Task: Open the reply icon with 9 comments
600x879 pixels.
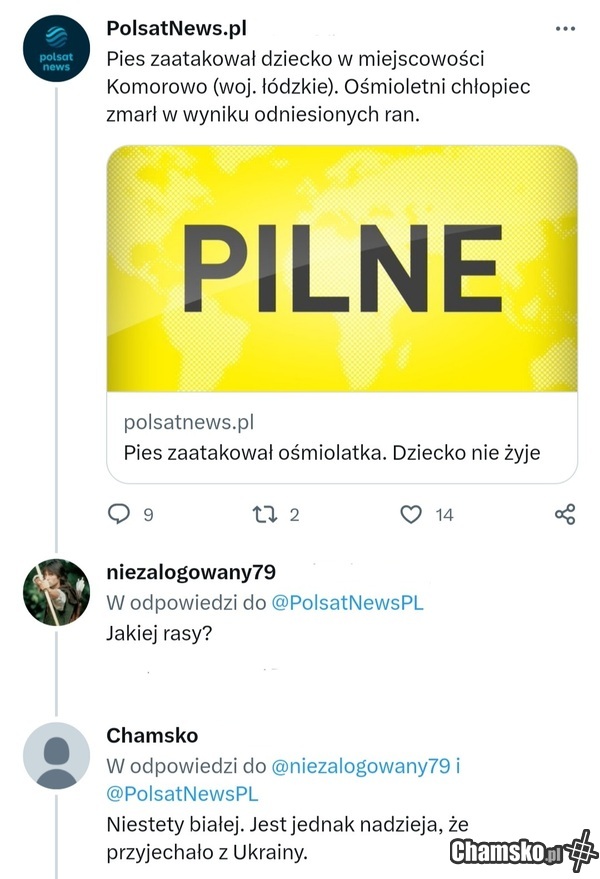Action: [x=120, y=514]
